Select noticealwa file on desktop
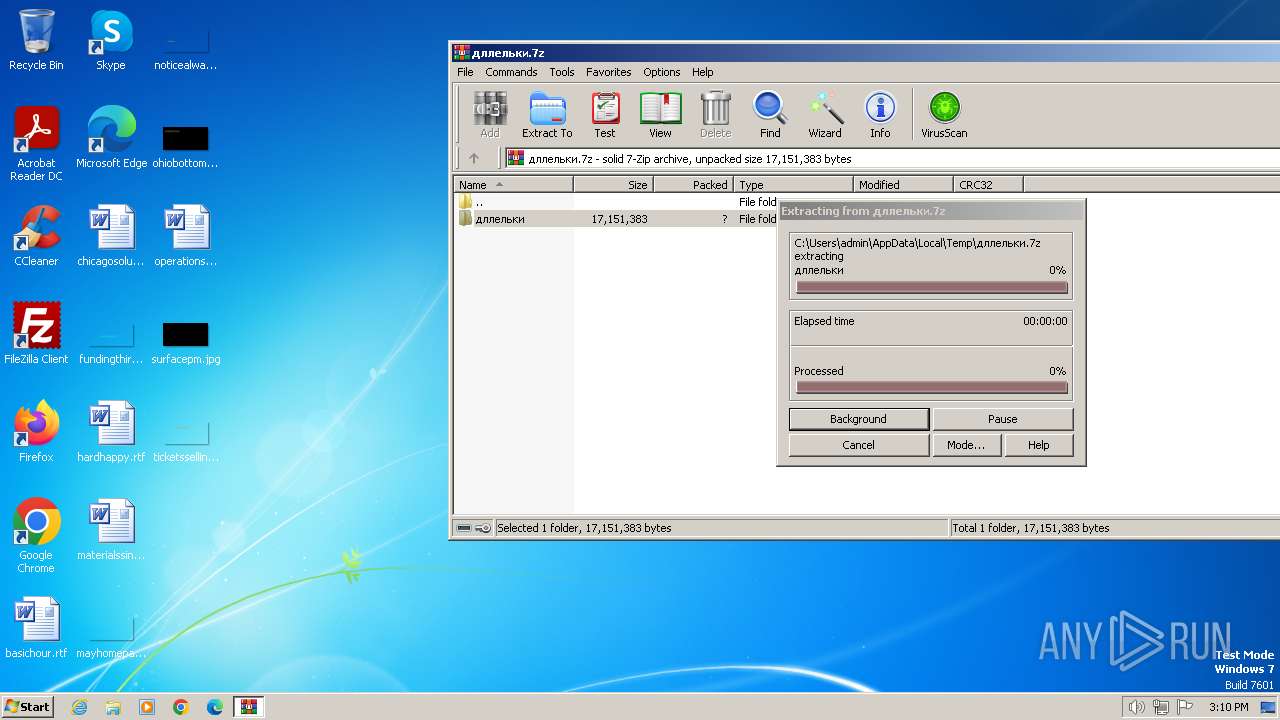Image resolution: width=1280 pixels, height=720 pixels. [x=186, y=47]
